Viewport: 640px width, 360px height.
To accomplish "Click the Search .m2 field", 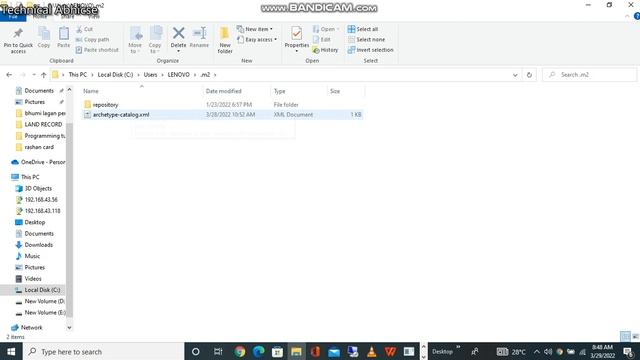I will coord(589,75).
